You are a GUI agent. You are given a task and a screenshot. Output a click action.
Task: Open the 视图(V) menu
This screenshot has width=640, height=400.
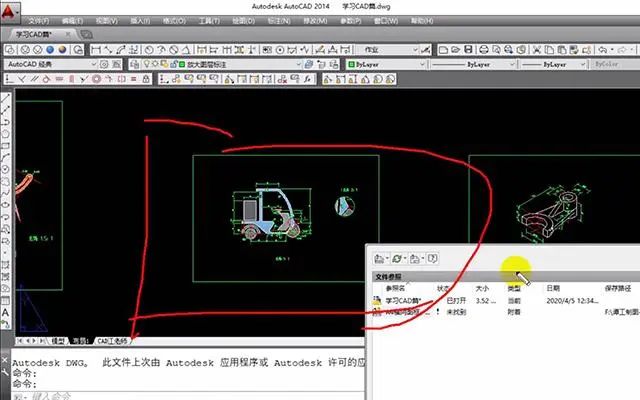pos(107,21)
